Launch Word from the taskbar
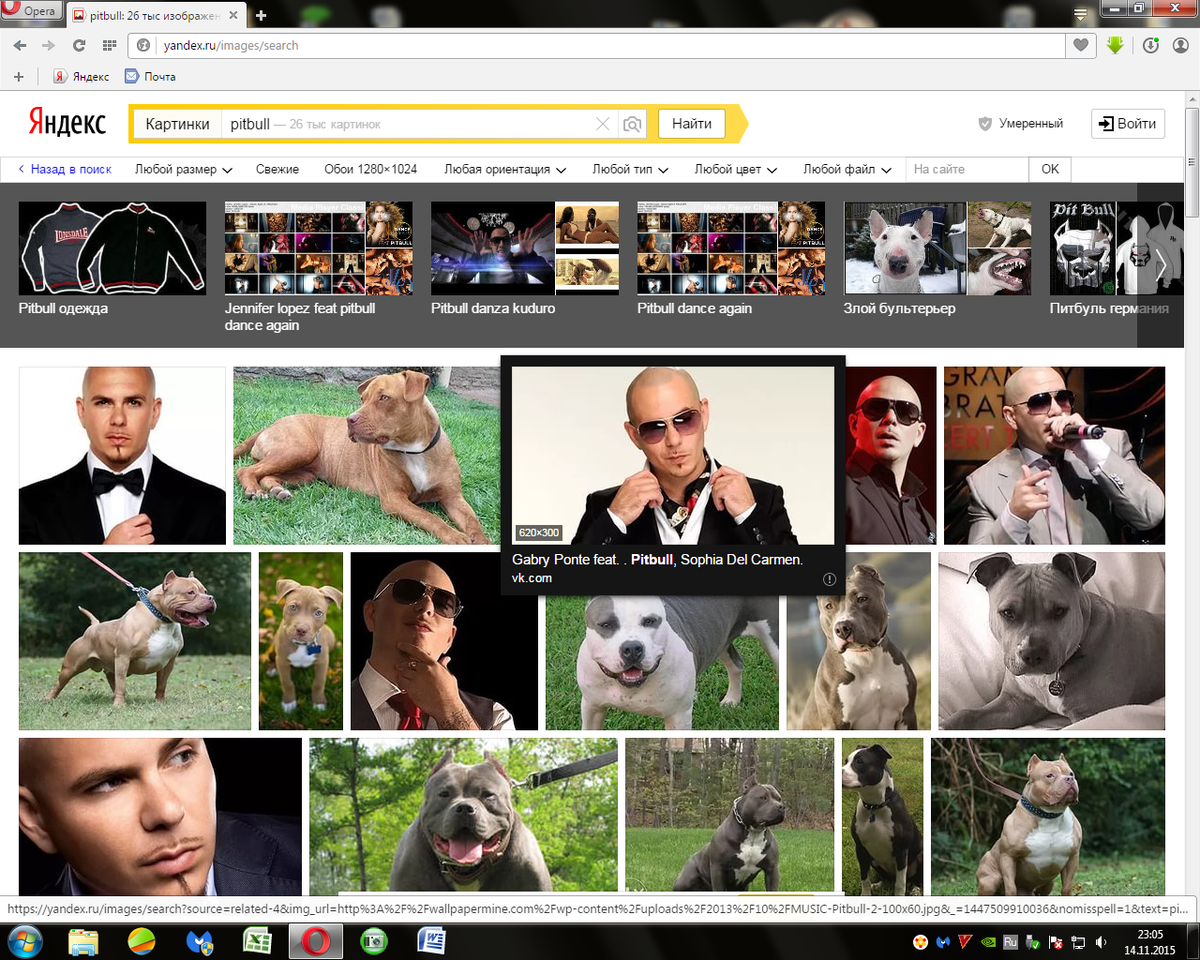This screenshot has width=1200, height=960. click(x=432, y=941)
